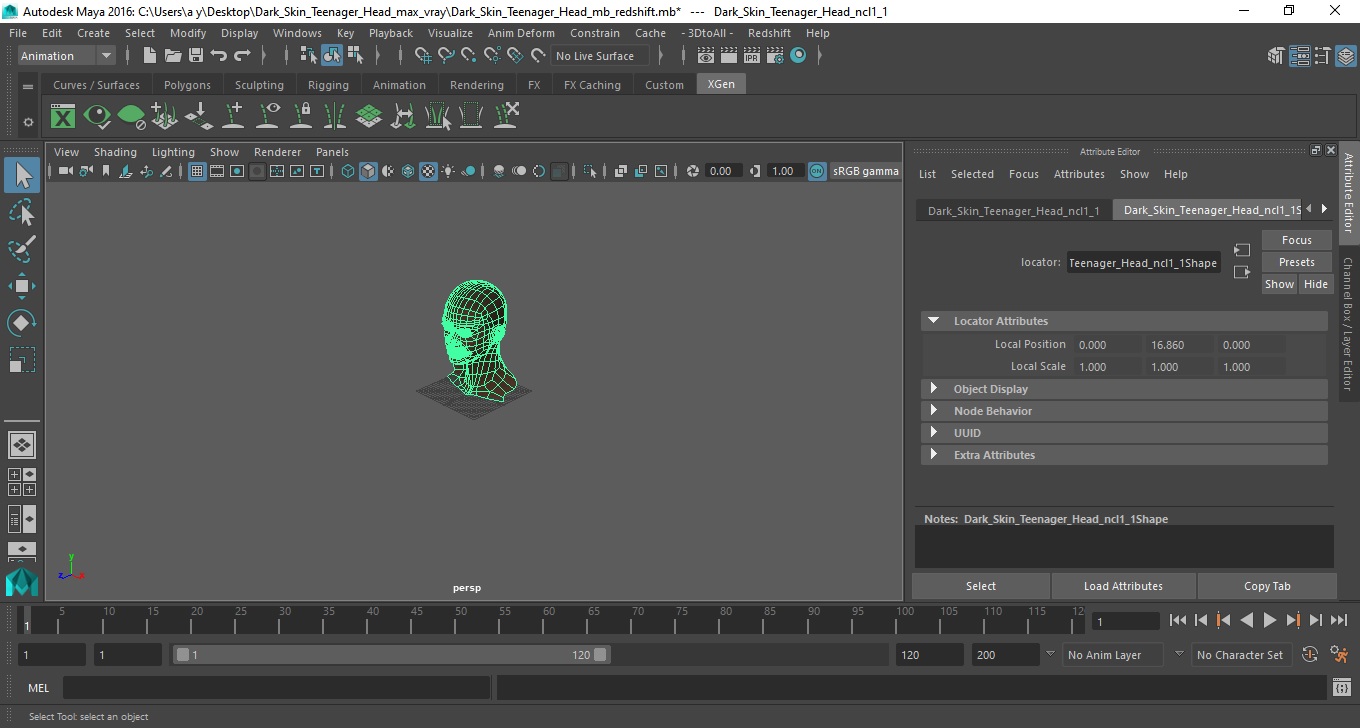Click the IPR render icon
Image resolution: width=1360 pixels, height=728 pixels.
point(752,56)
